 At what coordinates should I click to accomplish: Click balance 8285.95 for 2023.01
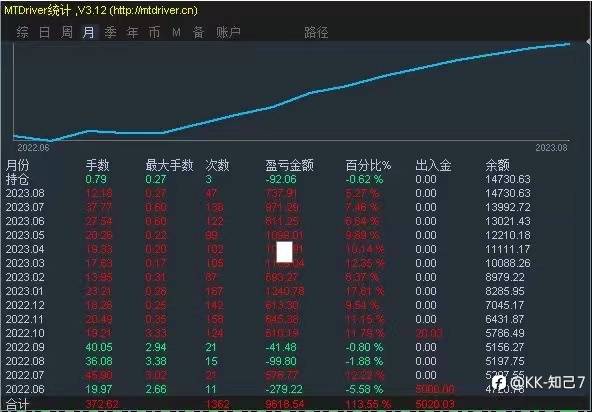coord(505,291)
